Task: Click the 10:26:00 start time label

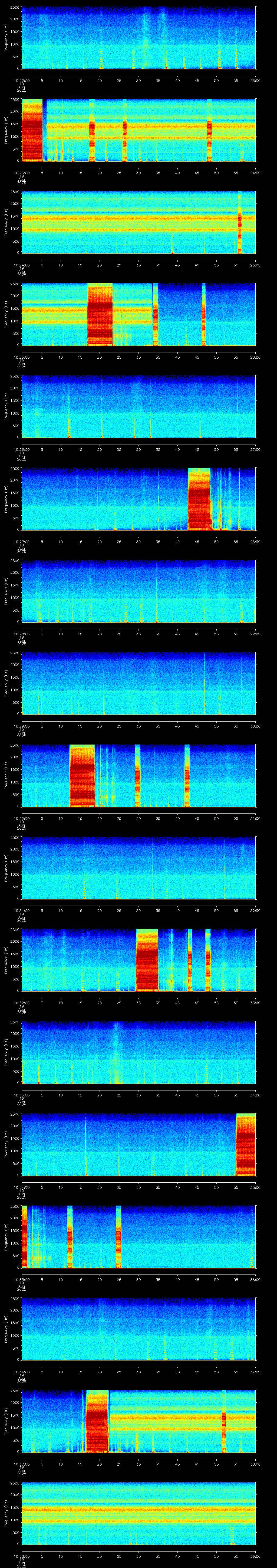Action: tap(21, 449)
